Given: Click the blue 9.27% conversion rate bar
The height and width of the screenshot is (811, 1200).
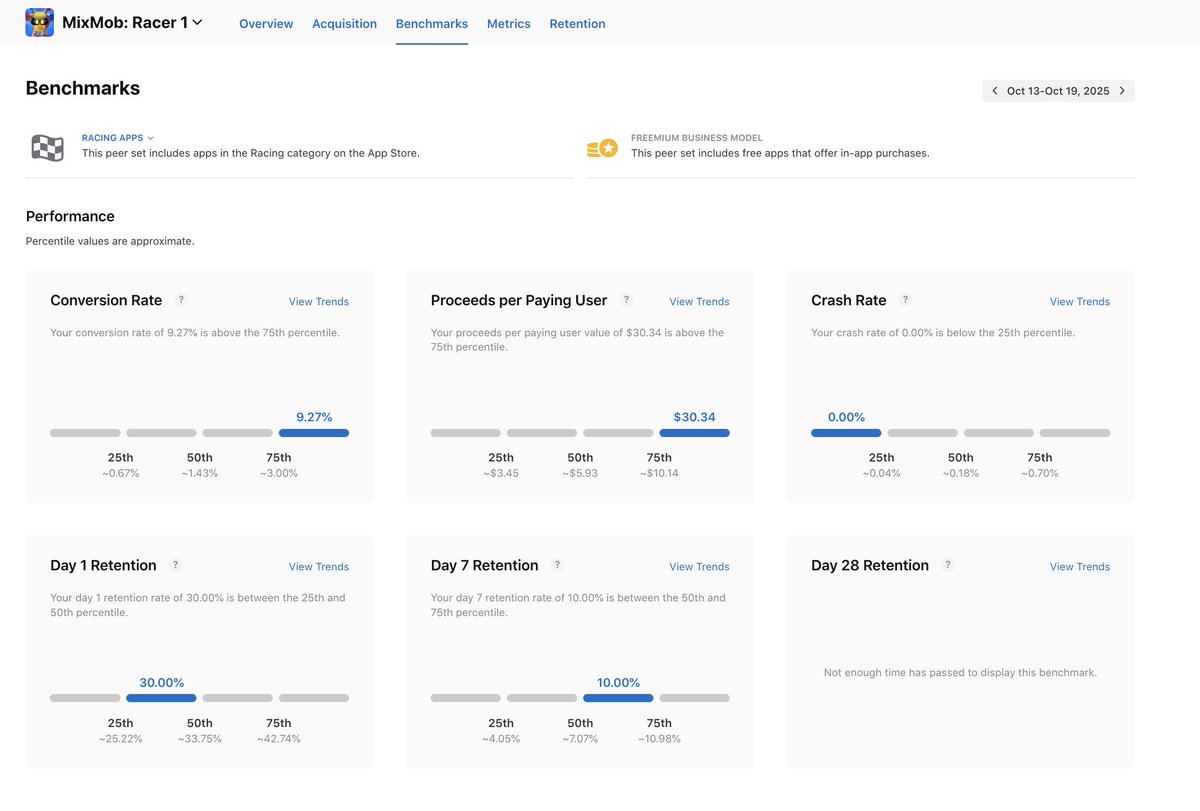Looking at the screenshot, I should pos(314,433).
